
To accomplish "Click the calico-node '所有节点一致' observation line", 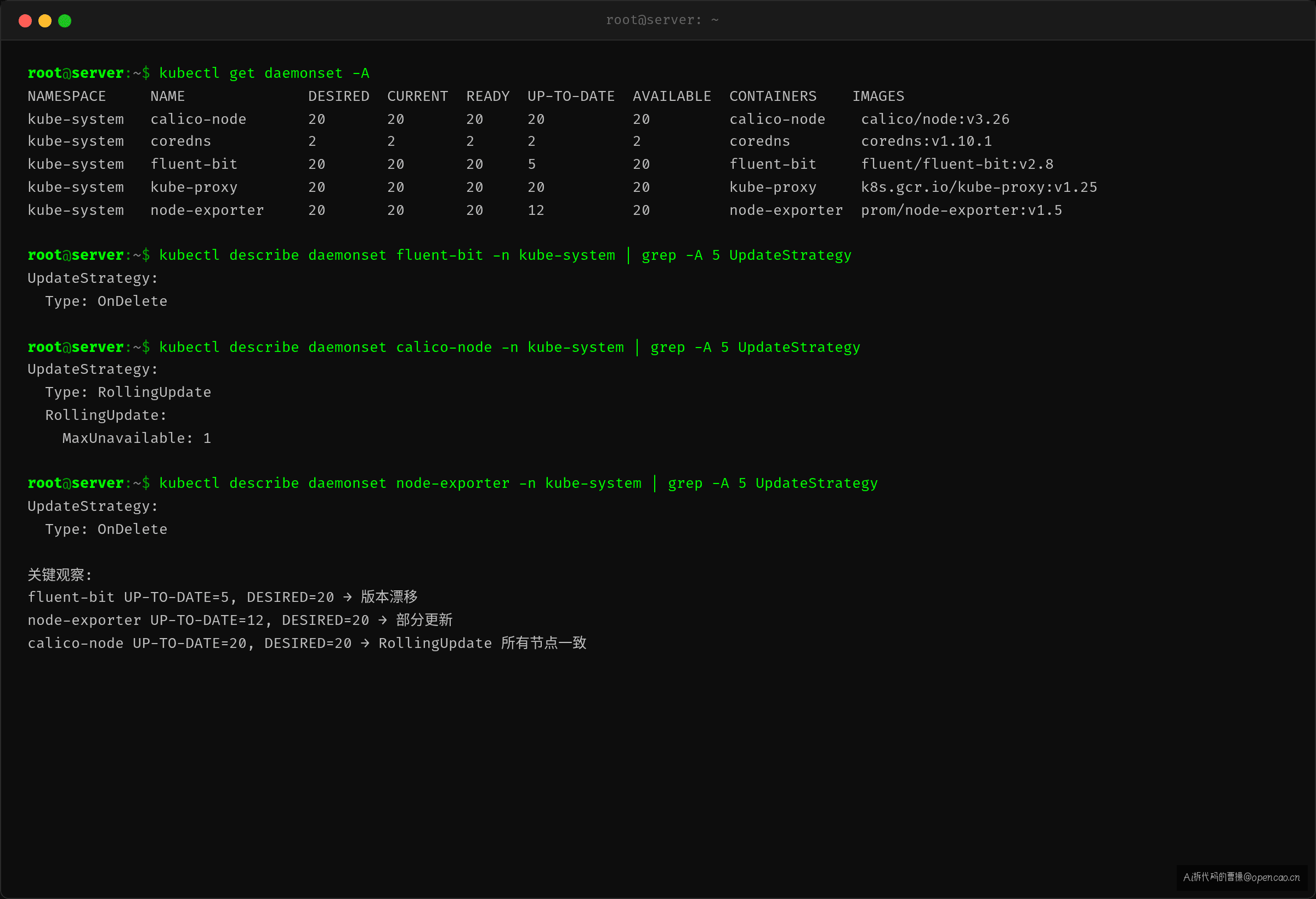I will point(307,644).
